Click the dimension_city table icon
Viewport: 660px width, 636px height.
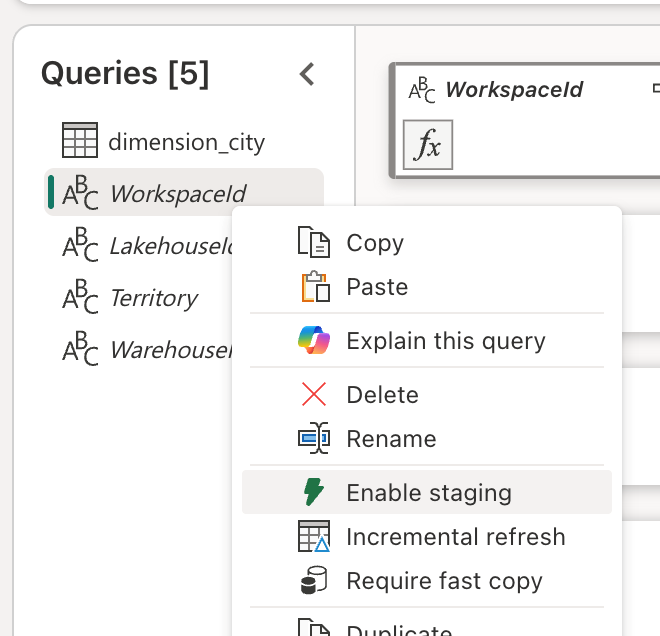(80, 140)
